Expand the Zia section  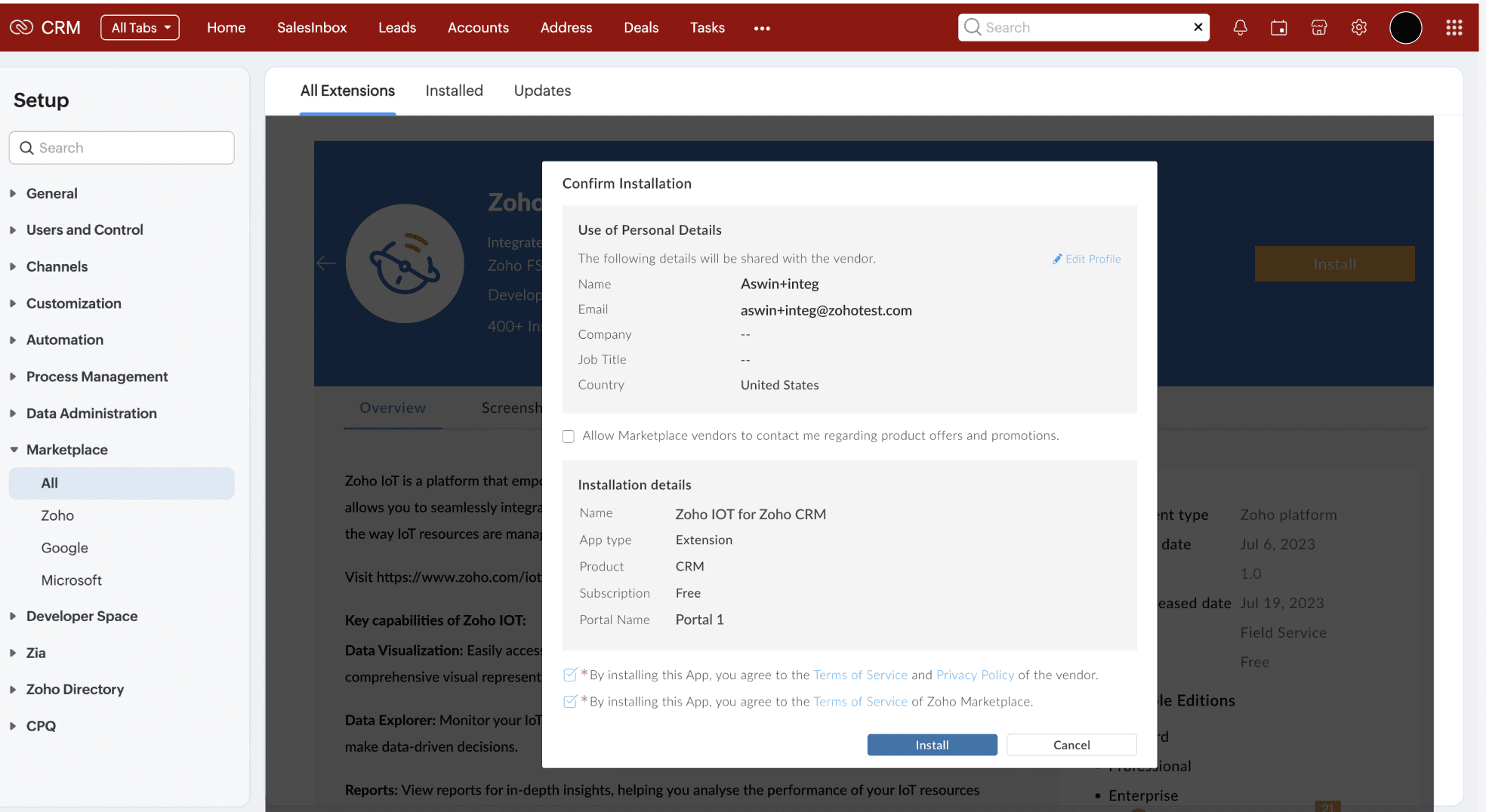(x=13, y=653)
